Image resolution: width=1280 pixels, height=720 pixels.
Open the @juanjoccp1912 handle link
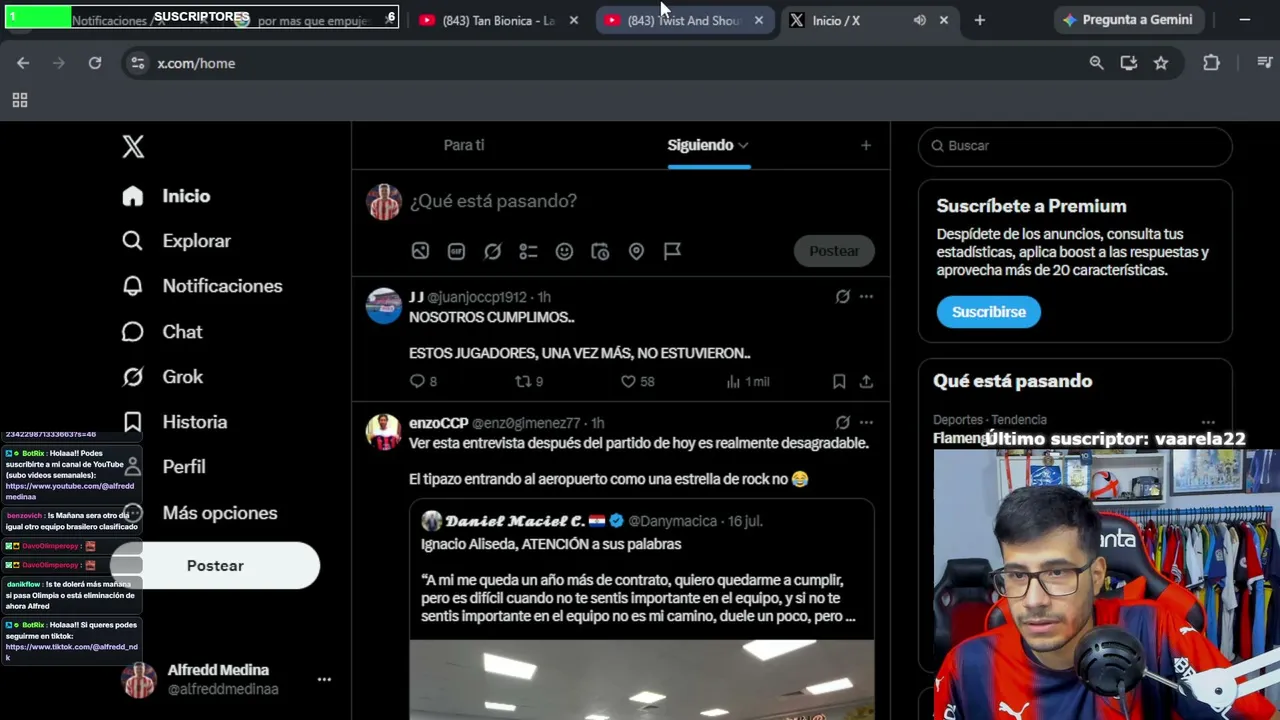tap(477, 297)
